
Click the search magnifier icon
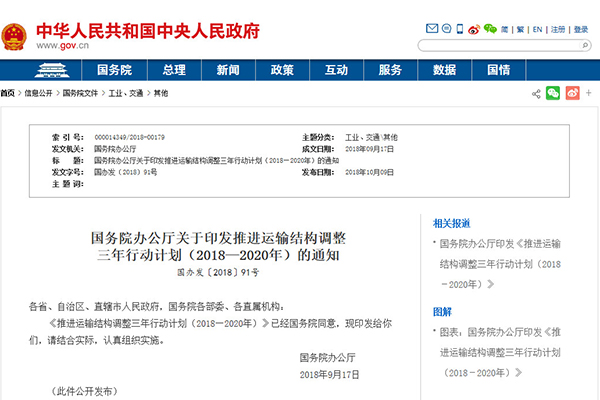585,46
